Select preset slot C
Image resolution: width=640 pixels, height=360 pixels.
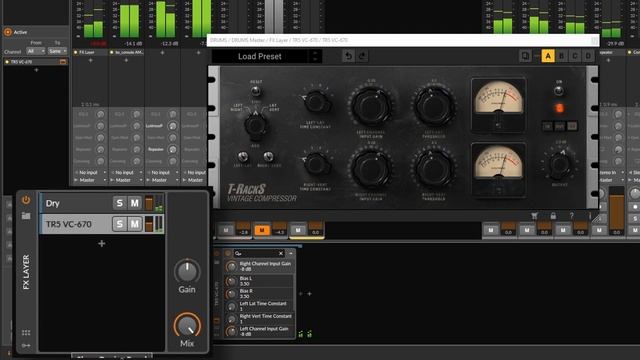575,56
